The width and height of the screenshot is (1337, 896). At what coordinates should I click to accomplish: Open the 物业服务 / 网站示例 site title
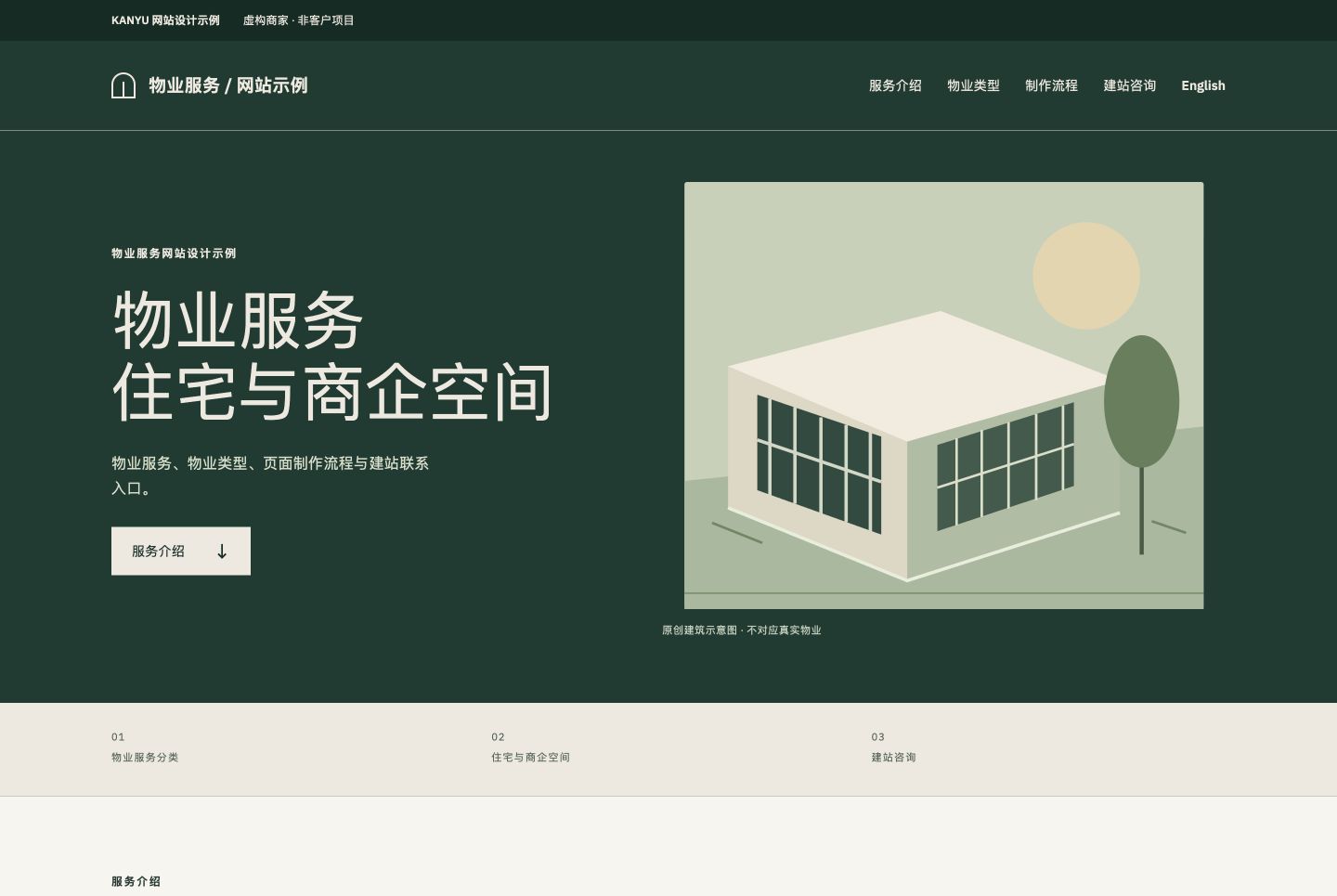pyautogui.click(x=227, y=85)
